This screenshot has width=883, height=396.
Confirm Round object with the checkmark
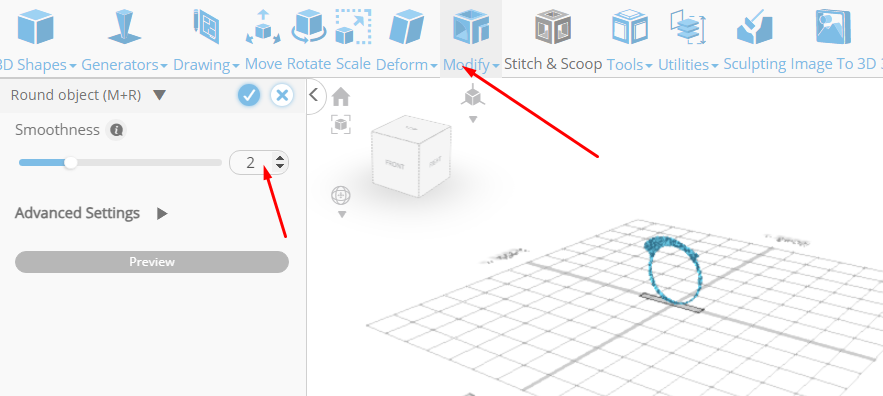249,95
